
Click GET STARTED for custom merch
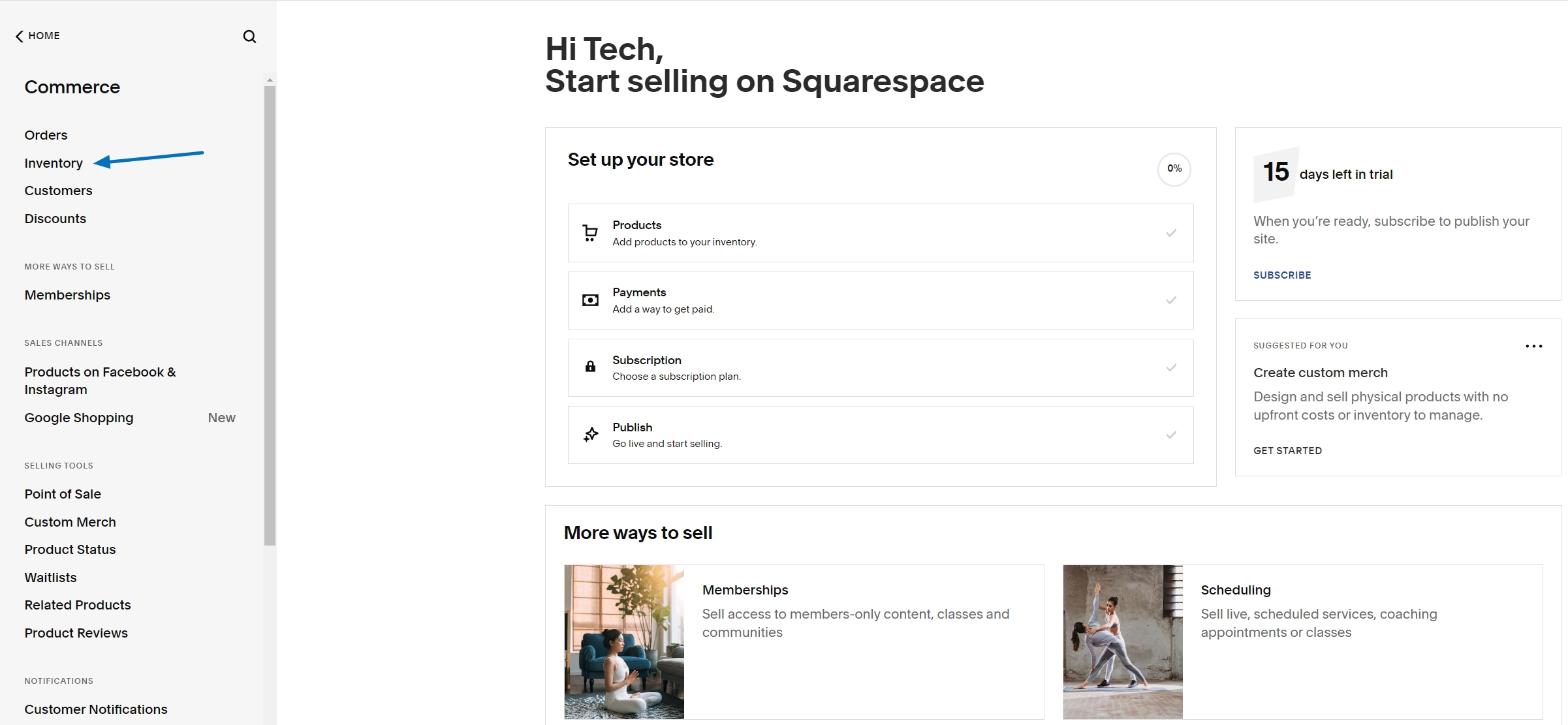coord(1287,450)
